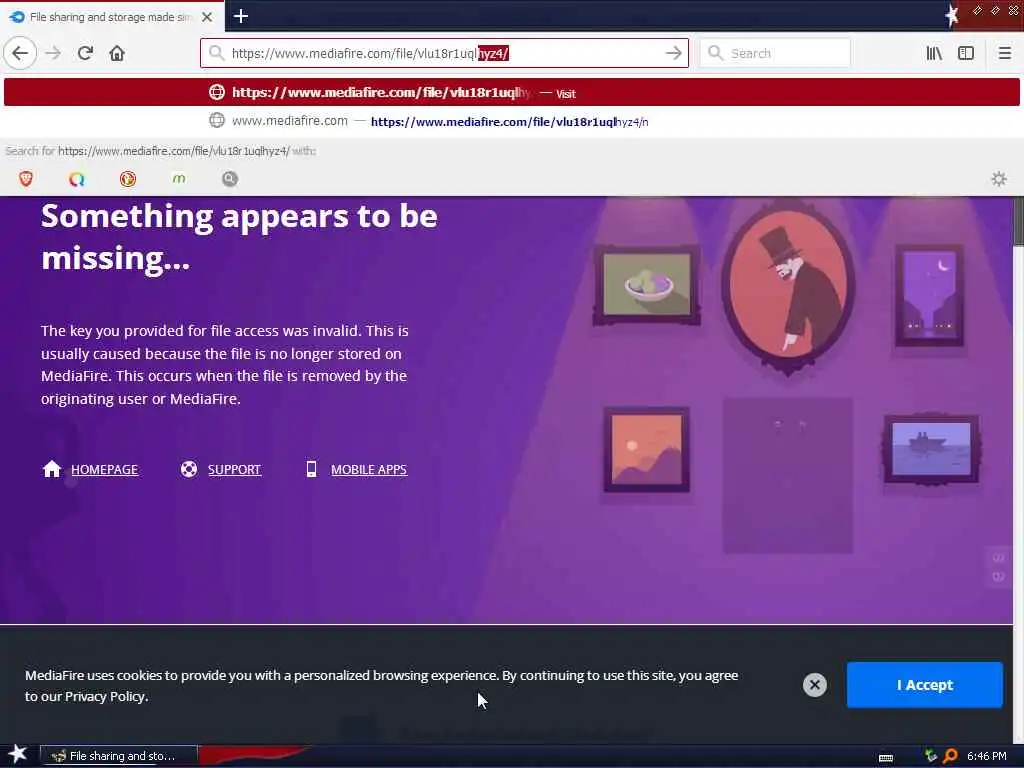Go back to the previous page
The width and height of the screenshot is (1024, 768).
coord(20,53)
